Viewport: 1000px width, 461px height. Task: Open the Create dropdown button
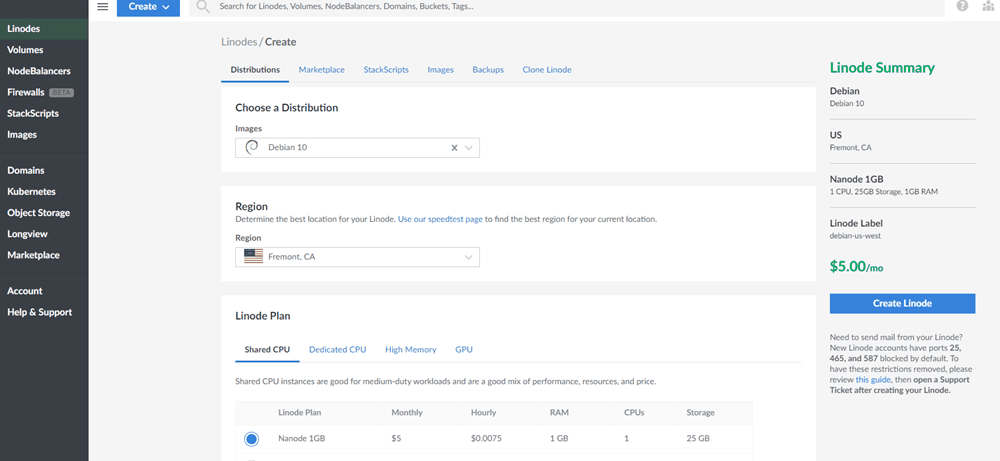[148, 7]
